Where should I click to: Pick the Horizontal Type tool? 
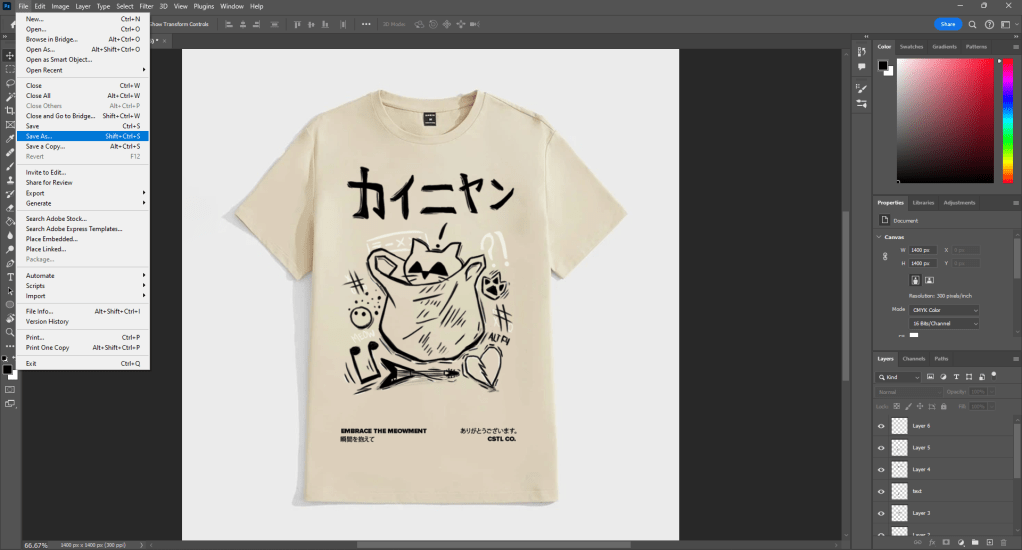point(10,276)
